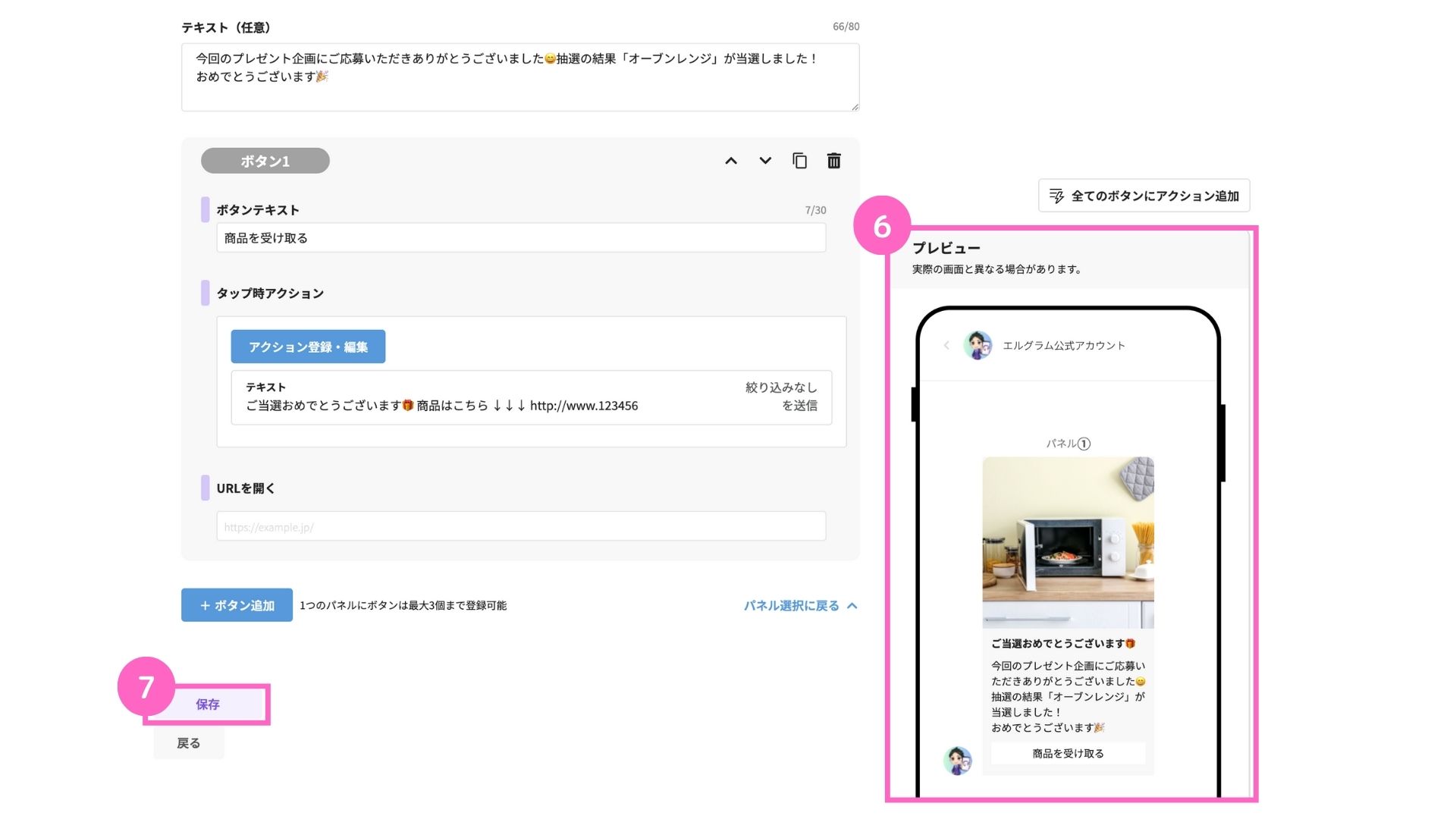Click the 実際の画面と異なる場合があります note

tap(997, 269)
